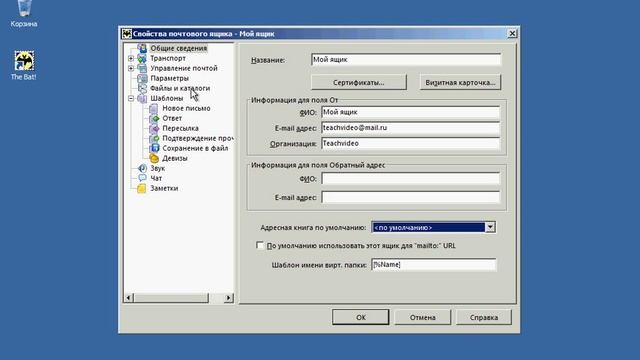Select Пересылка template label
The image size is (640, 360).
coord(180,128)
